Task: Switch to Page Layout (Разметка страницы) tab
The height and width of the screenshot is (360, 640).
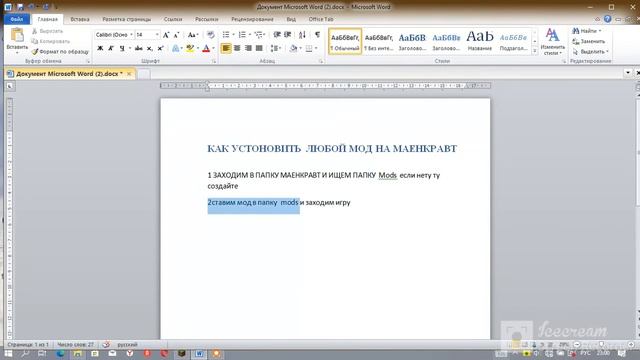Action: (x=126, y=19)
